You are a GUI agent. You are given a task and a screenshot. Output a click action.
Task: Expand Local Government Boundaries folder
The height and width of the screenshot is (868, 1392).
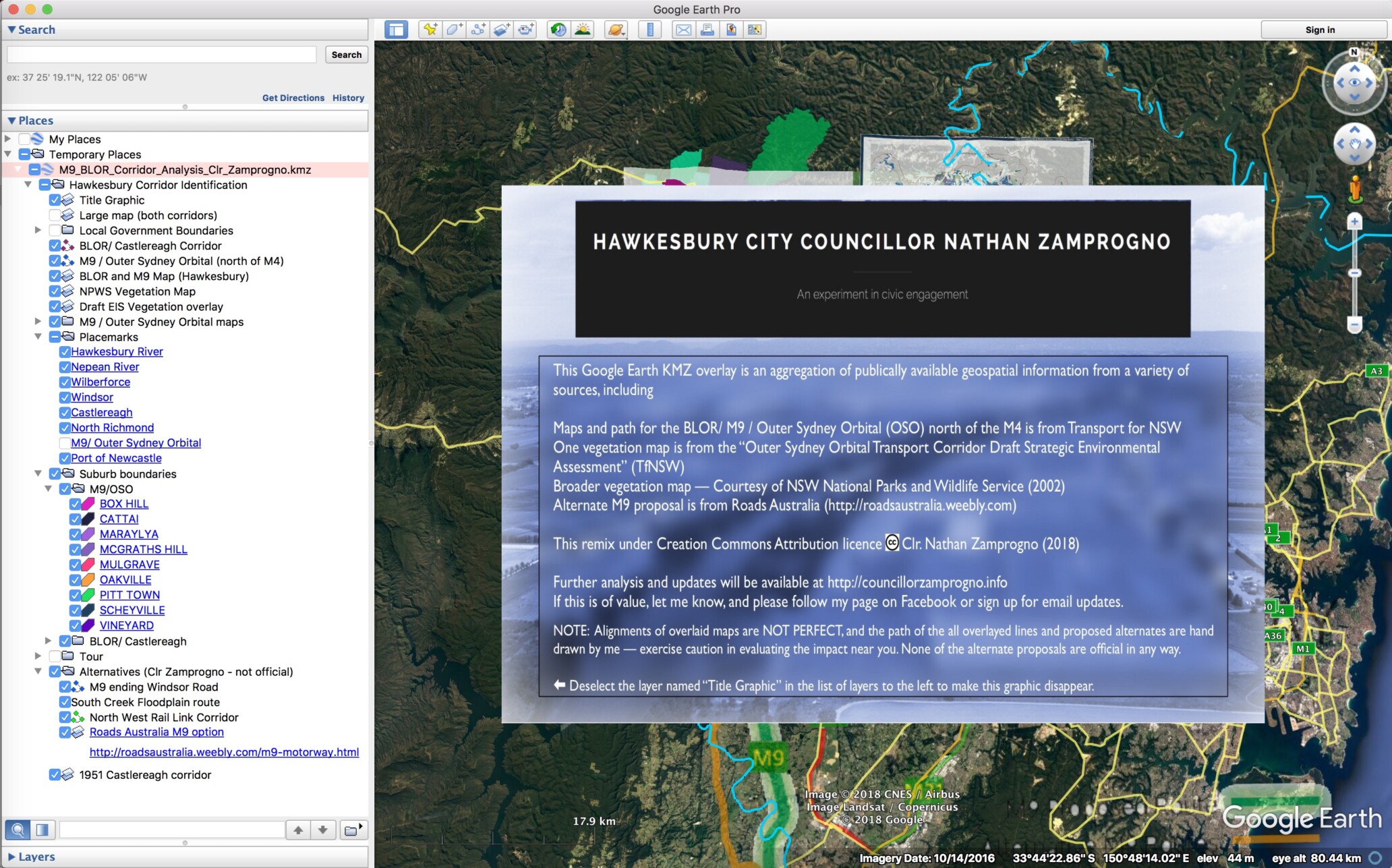coord(38,231)
